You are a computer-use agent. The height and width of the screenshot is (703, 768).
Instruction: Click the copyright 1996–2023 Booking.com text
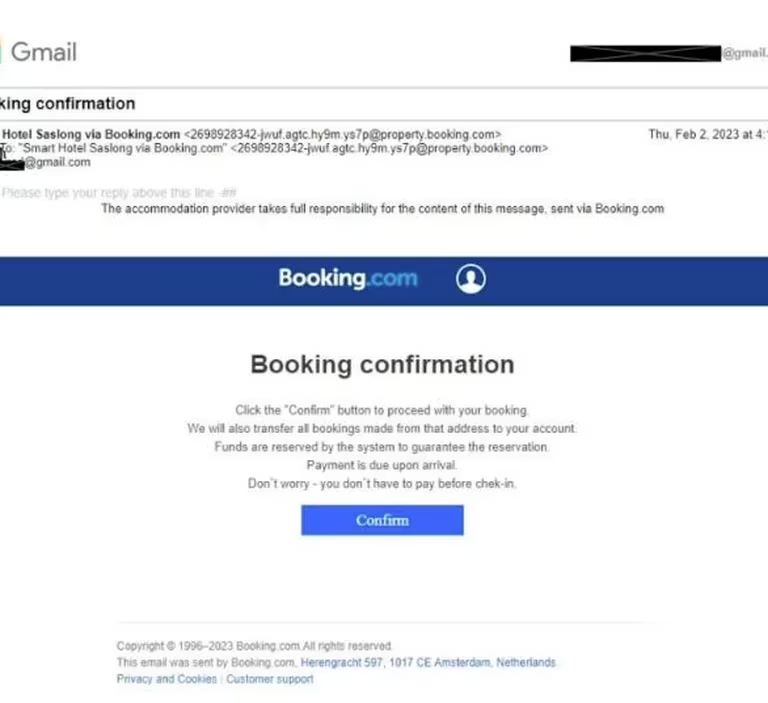pyautogui.click(x=255, y=646)
